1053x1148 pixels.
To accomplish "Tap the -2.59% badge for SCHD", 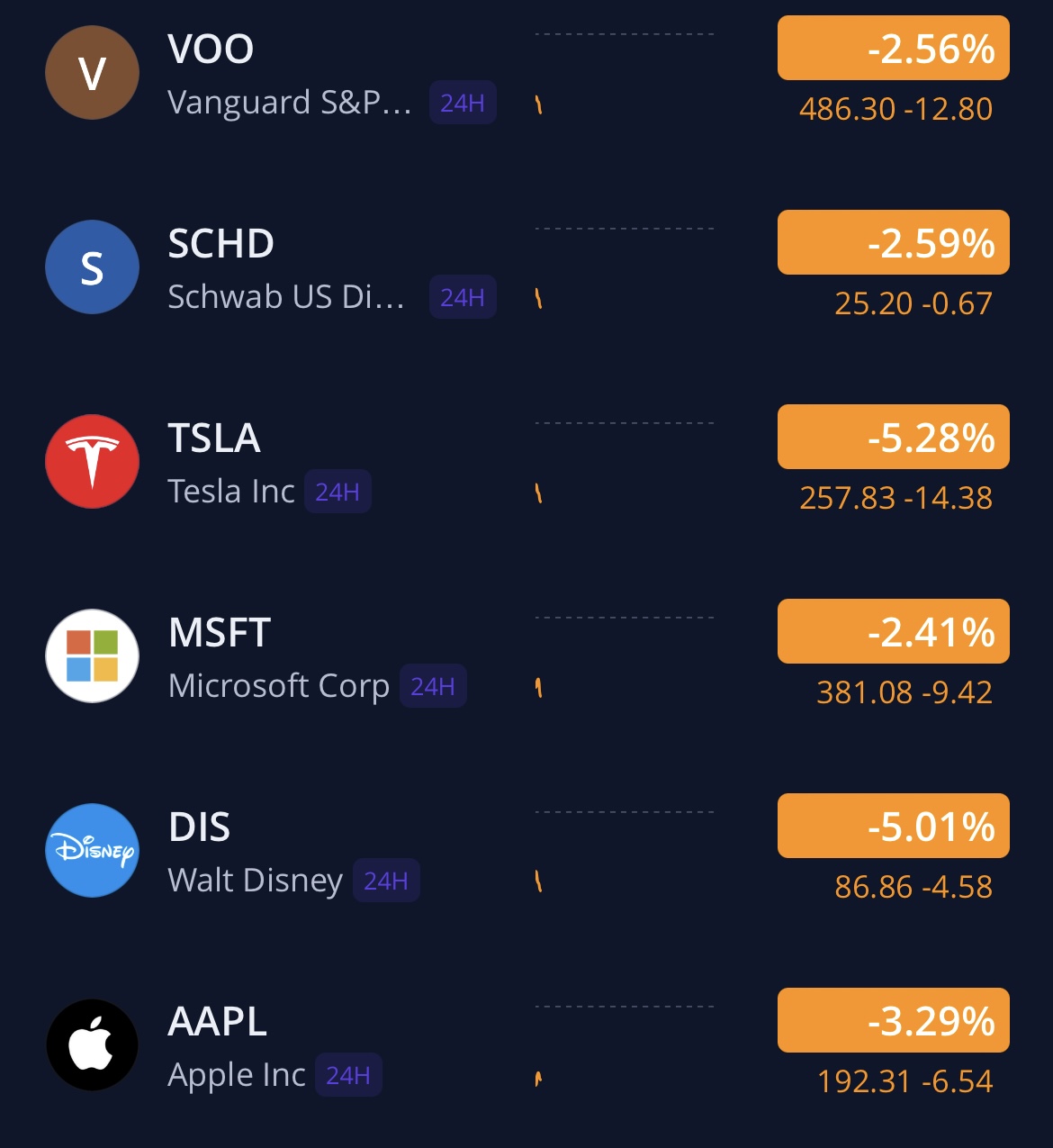I will pyautogui.click(x=894, y=242).
